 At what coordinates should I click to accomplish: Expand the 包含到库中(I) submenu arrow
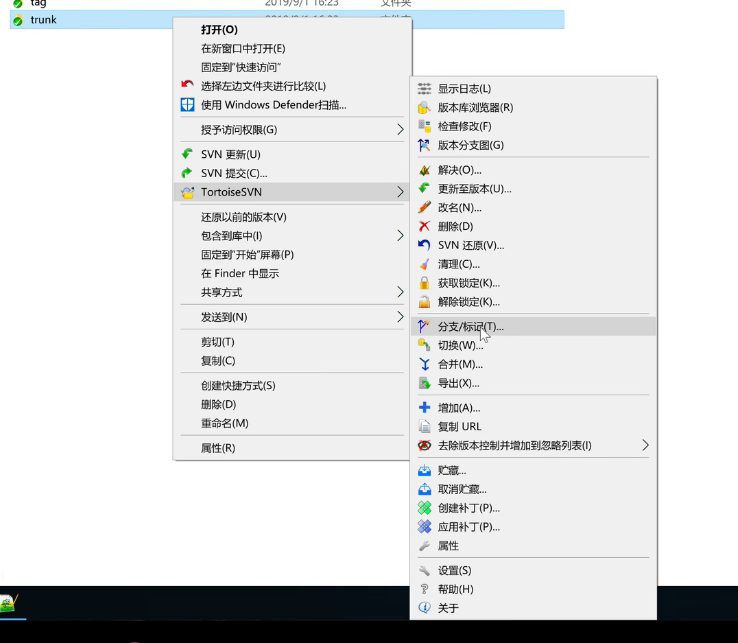[400, 236]
